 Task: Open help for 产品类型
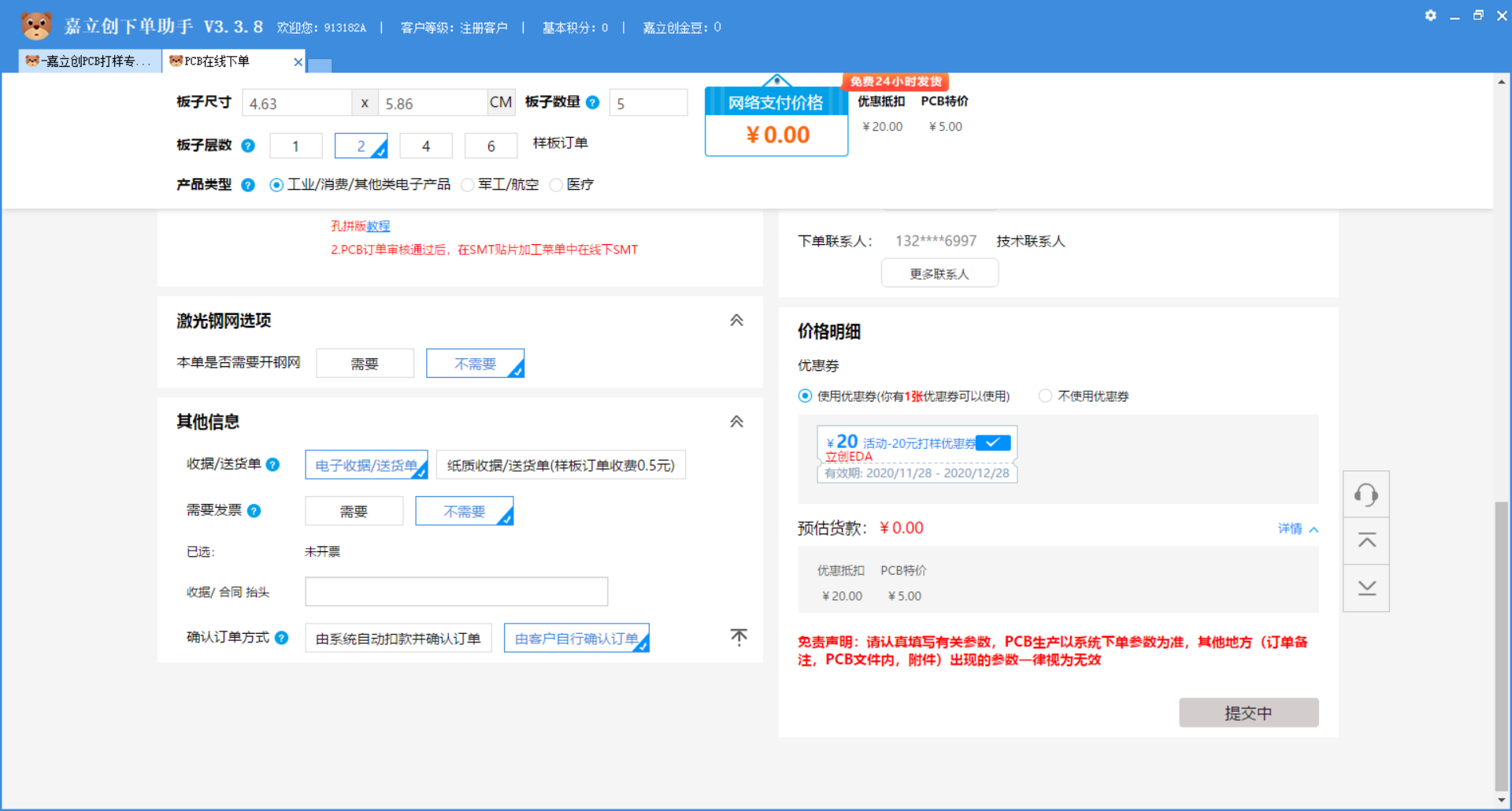248,185
